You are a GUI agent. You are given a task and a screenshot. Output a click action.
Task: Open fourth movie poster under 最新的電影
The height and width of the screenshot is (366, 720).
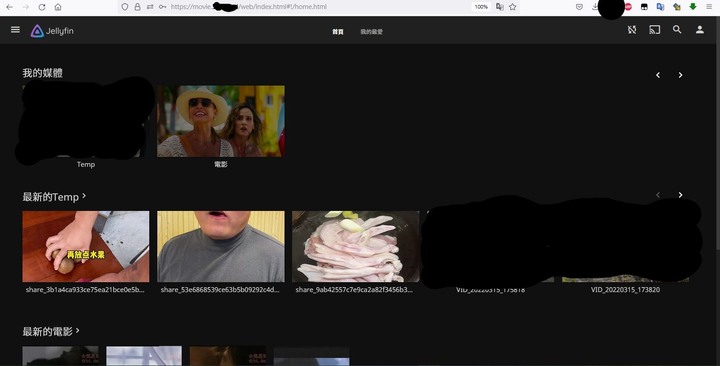click(312, 356)
